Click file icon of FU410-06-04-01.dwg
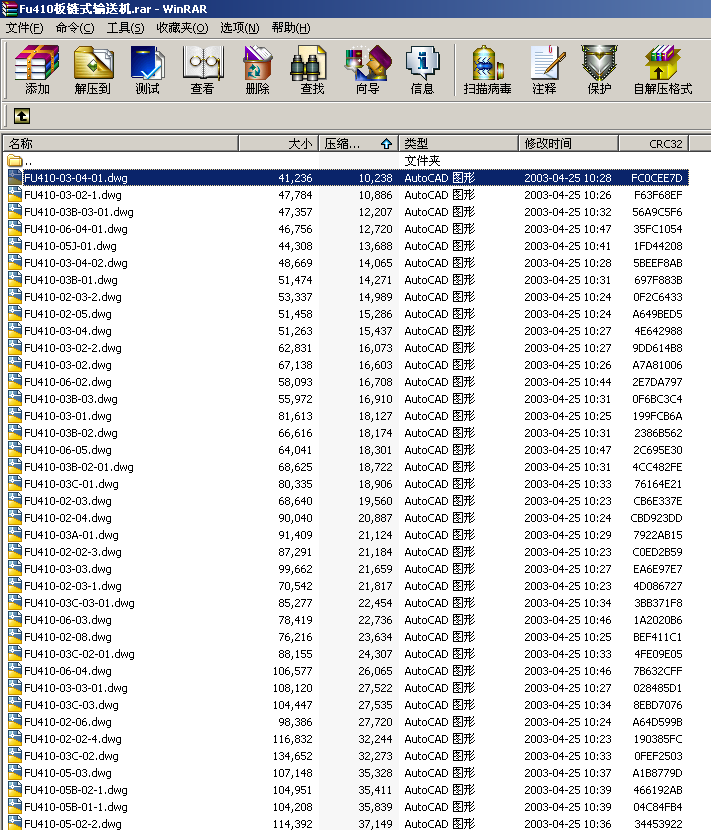711x830 pixels. pos(15,229)
